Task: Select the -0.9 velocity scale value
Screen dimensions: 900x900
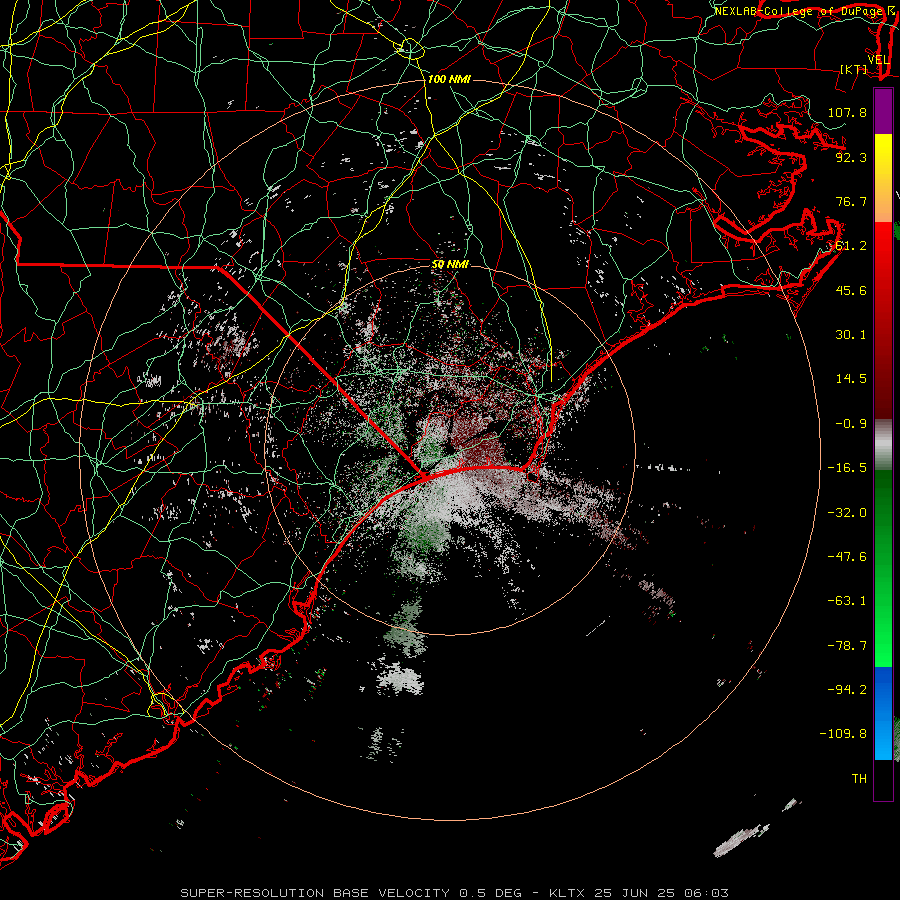Action: click(x=851, y=424)
